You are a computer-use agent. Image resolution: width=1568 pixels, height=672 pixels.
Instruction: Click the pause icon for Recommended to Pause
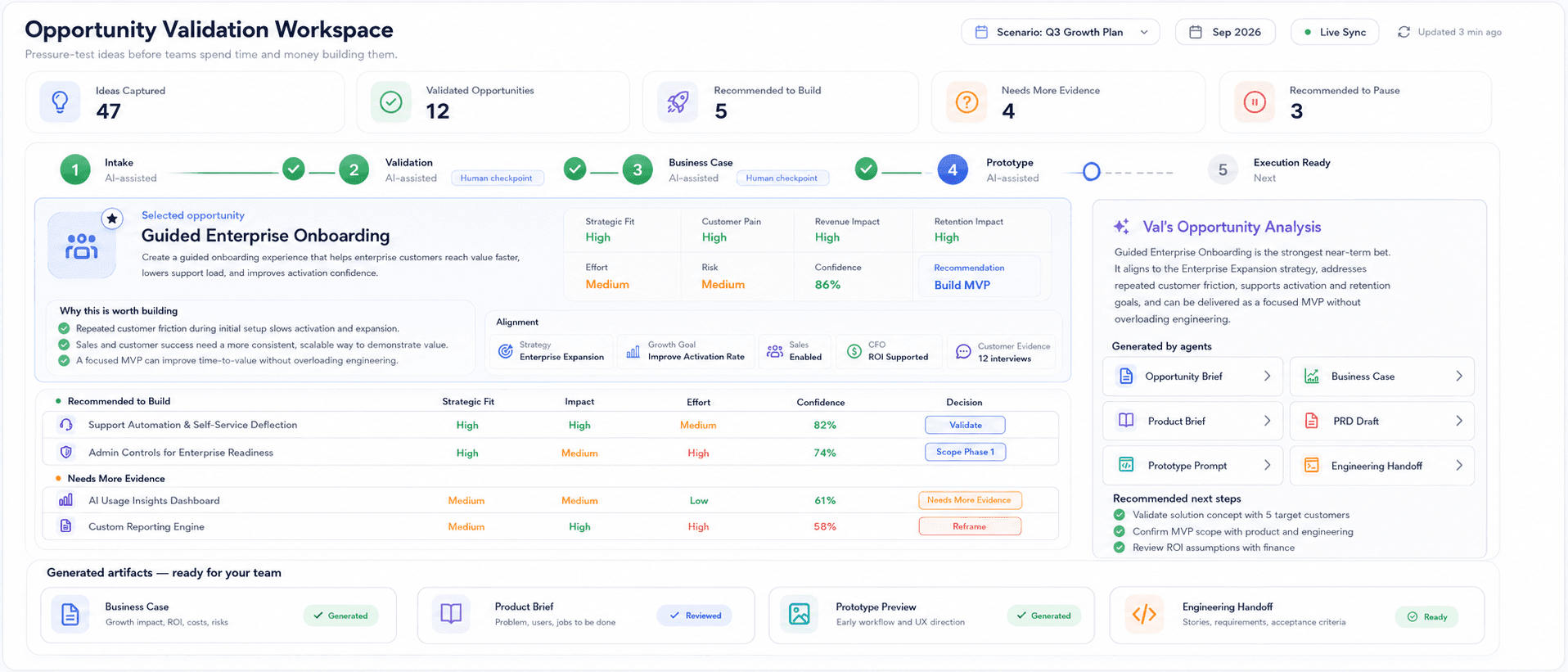click(1255, 102)
